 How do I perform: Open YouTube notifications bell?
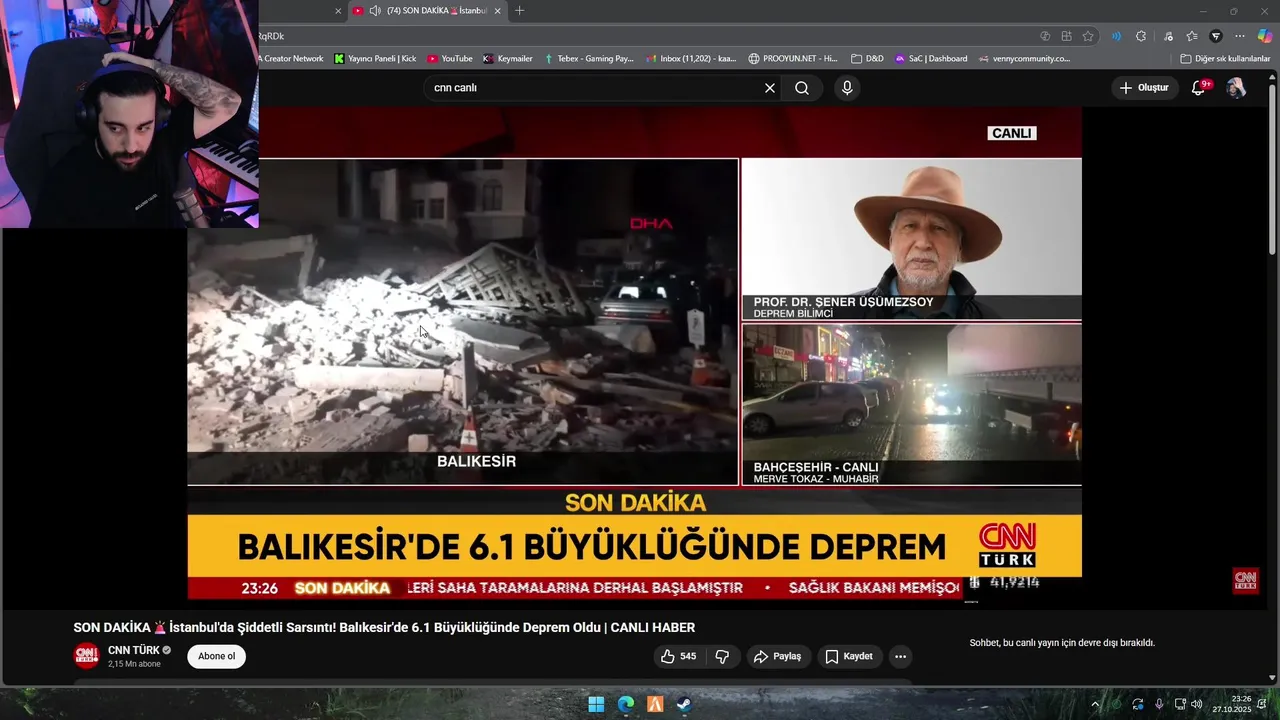click(x=1198, y=88)
